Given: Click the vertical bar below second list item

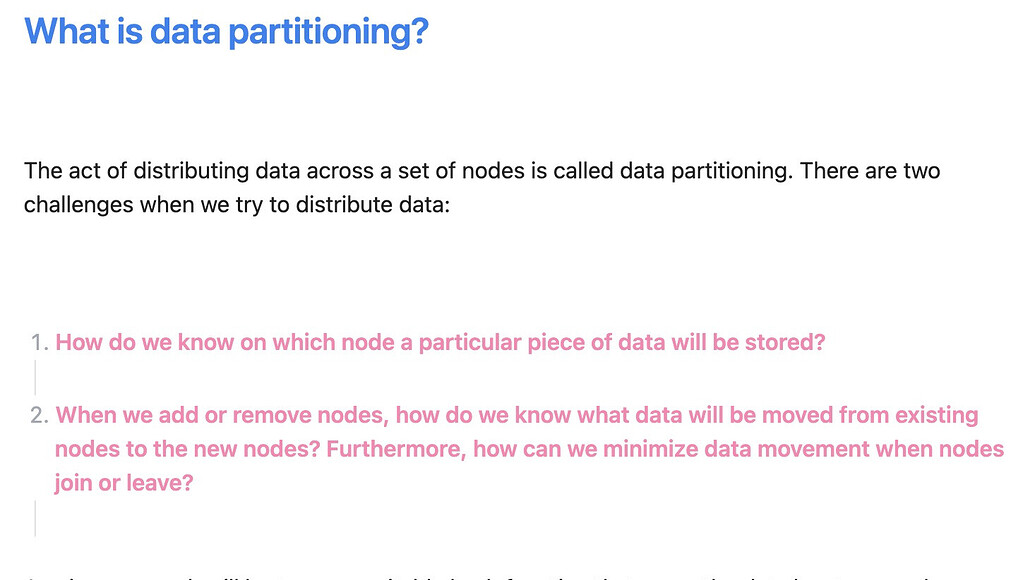Looking at the screenshot, I should (36, 518).
